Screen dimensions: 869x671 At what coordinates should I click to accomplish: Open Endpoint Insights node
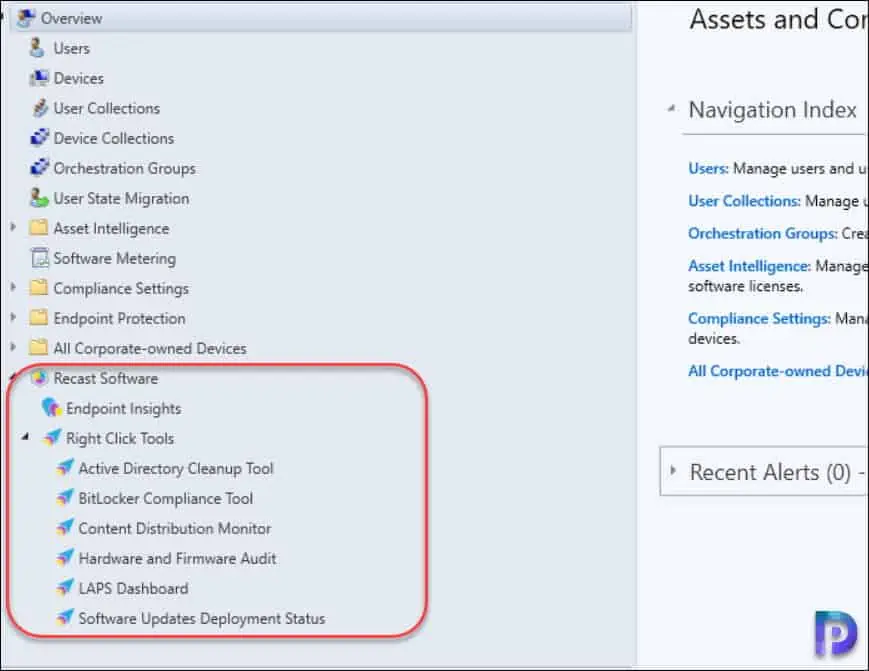click(x=124, y=408)
